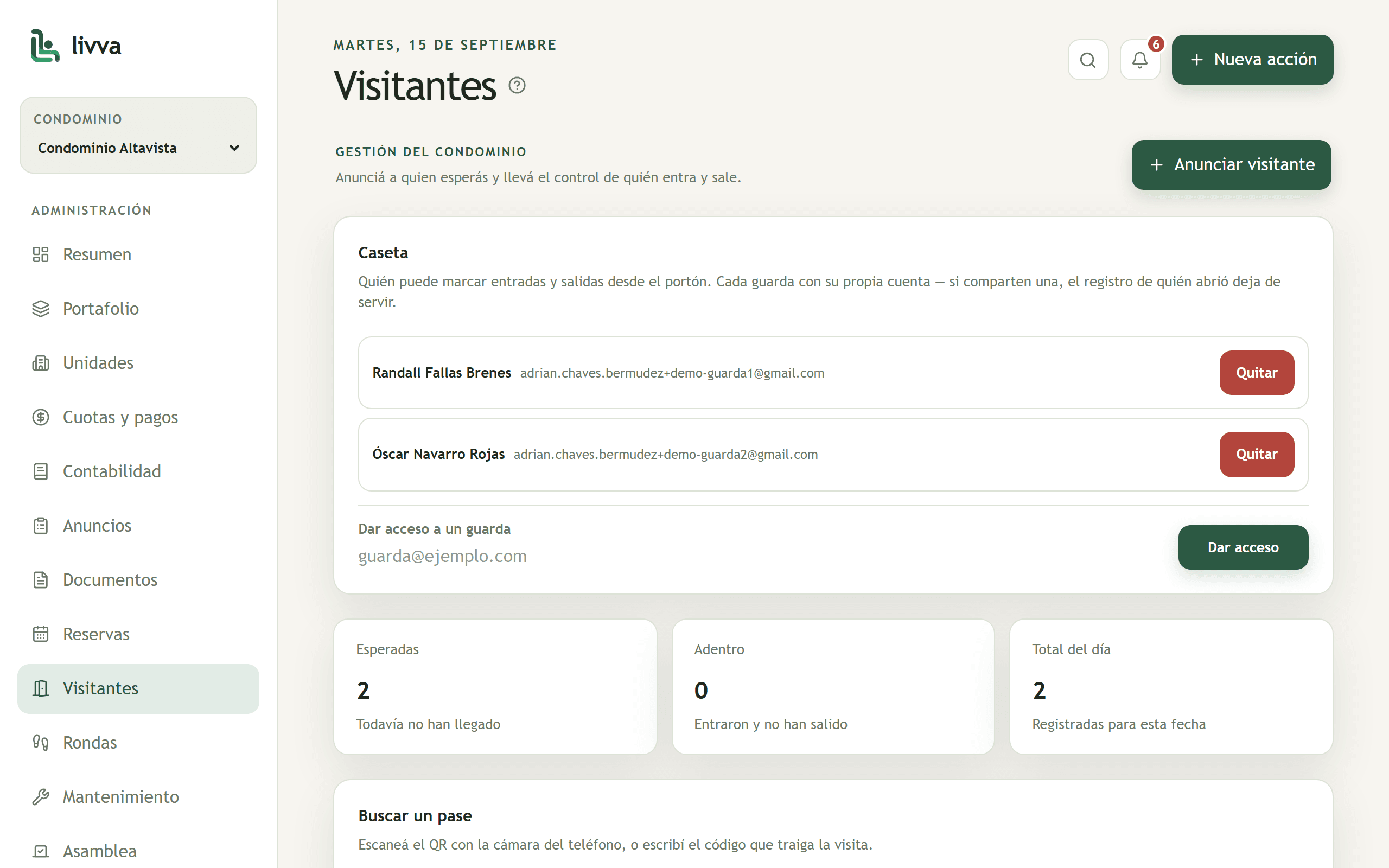Open Unidades in the sidebar

(x=138, y=363)
